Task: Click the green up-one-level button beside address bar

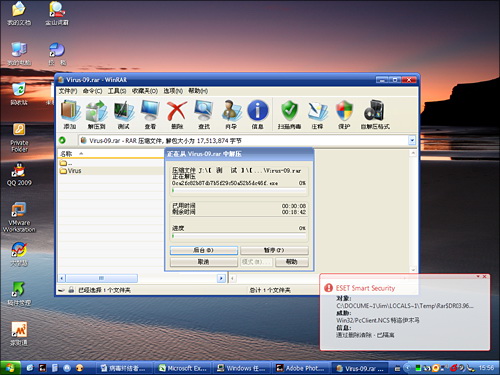Action: [62, 140]
